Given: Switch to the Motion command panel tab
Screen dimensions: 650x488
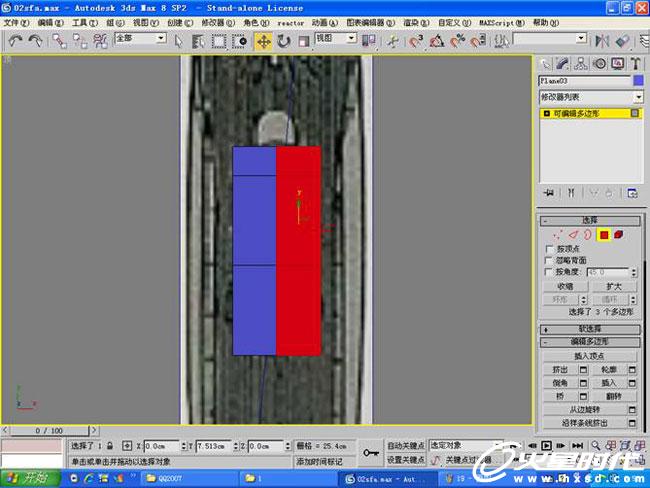Looking at the screenshot, I should coord(599,63).
